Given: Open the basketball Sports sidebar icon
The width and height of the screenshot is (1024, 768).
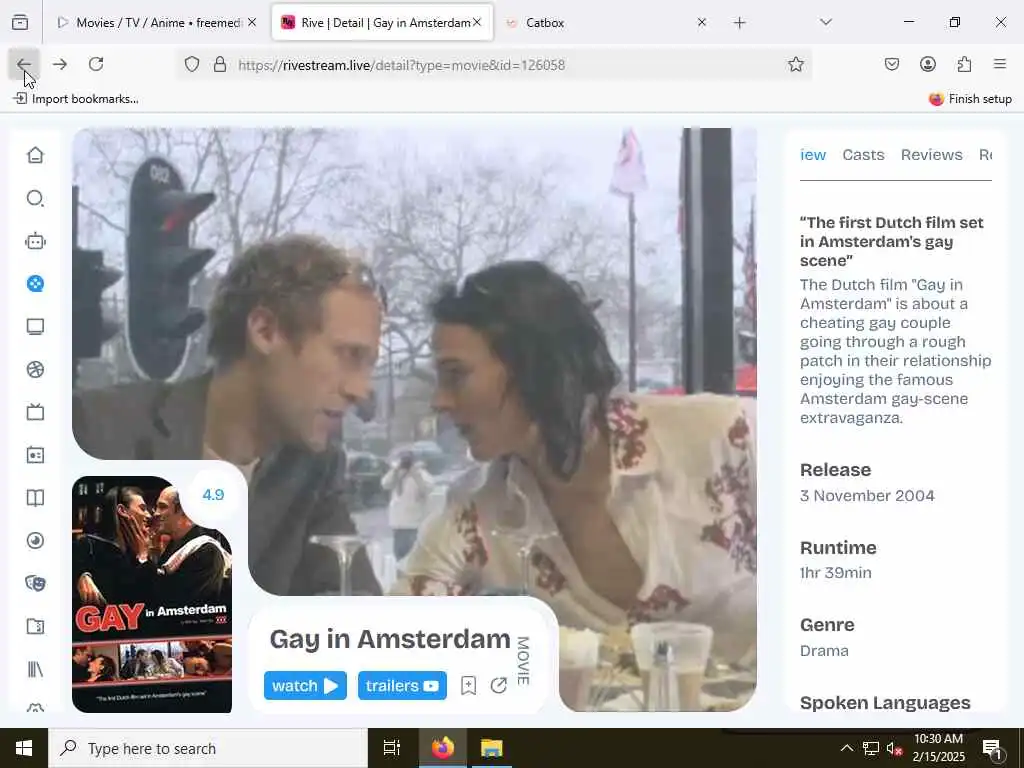Looking at the screenshot, I should pos(35,370).
